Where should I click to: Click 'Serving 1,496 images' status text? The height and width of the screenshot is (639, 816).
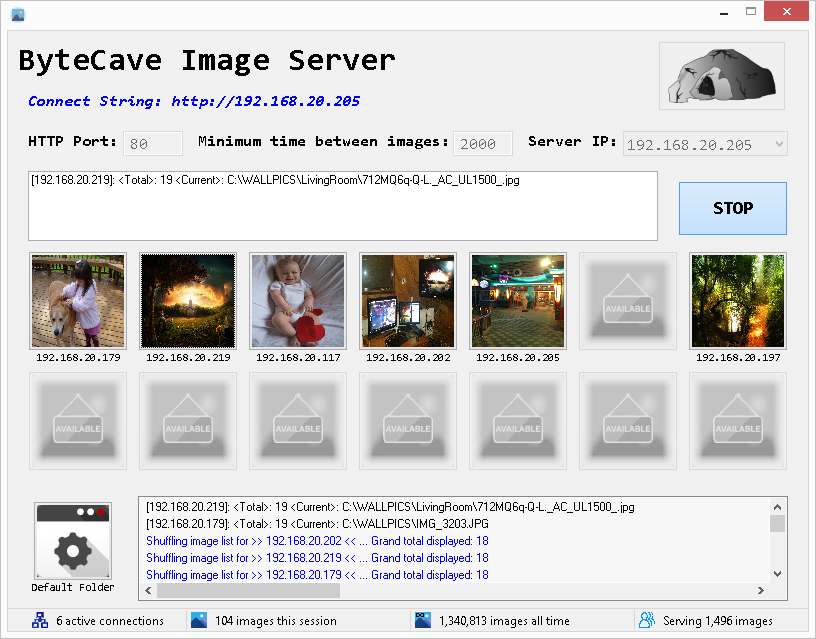718,621
